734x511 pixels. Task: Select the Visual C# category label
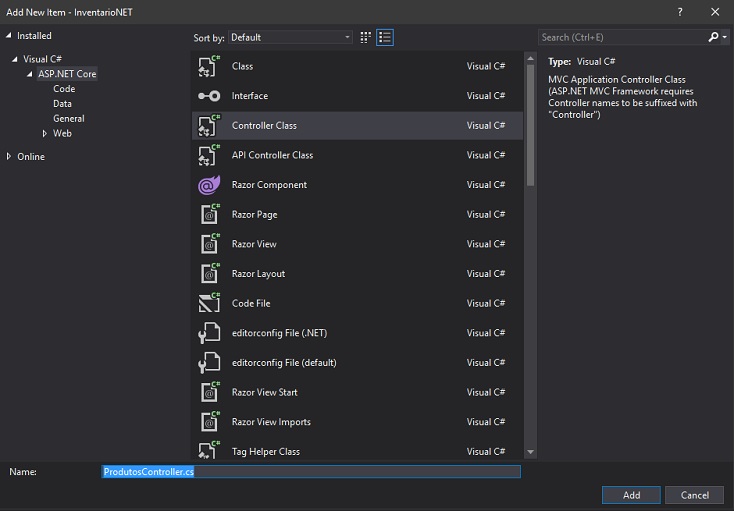point(43,59)
